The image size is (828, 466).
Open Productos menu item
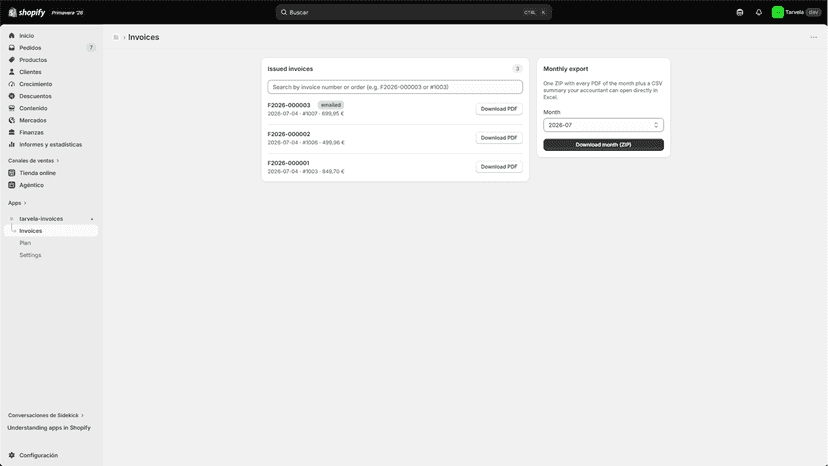(x=33, y=60)
